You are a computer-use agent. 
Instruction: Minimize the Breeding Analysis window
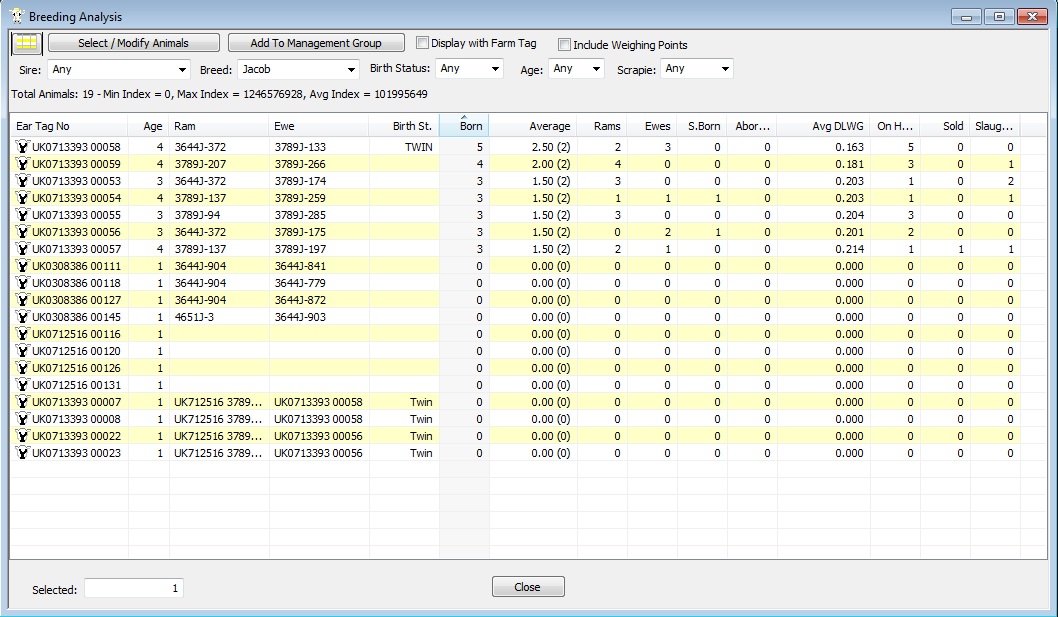966,17
